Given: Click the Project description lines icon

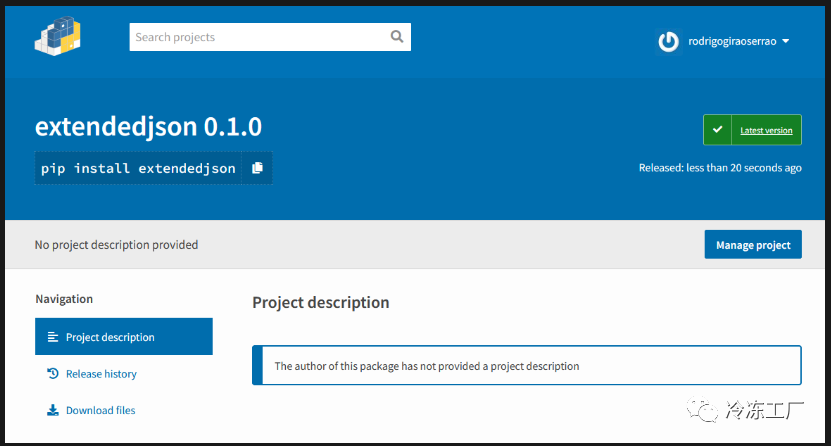Looking at the screenshot, I should point(52,337).
